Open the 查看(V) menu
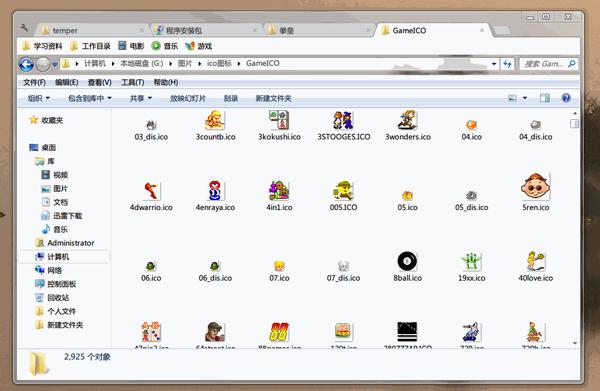Image resolution: width=600 pixels, height=391 pixels. (99, 82)
